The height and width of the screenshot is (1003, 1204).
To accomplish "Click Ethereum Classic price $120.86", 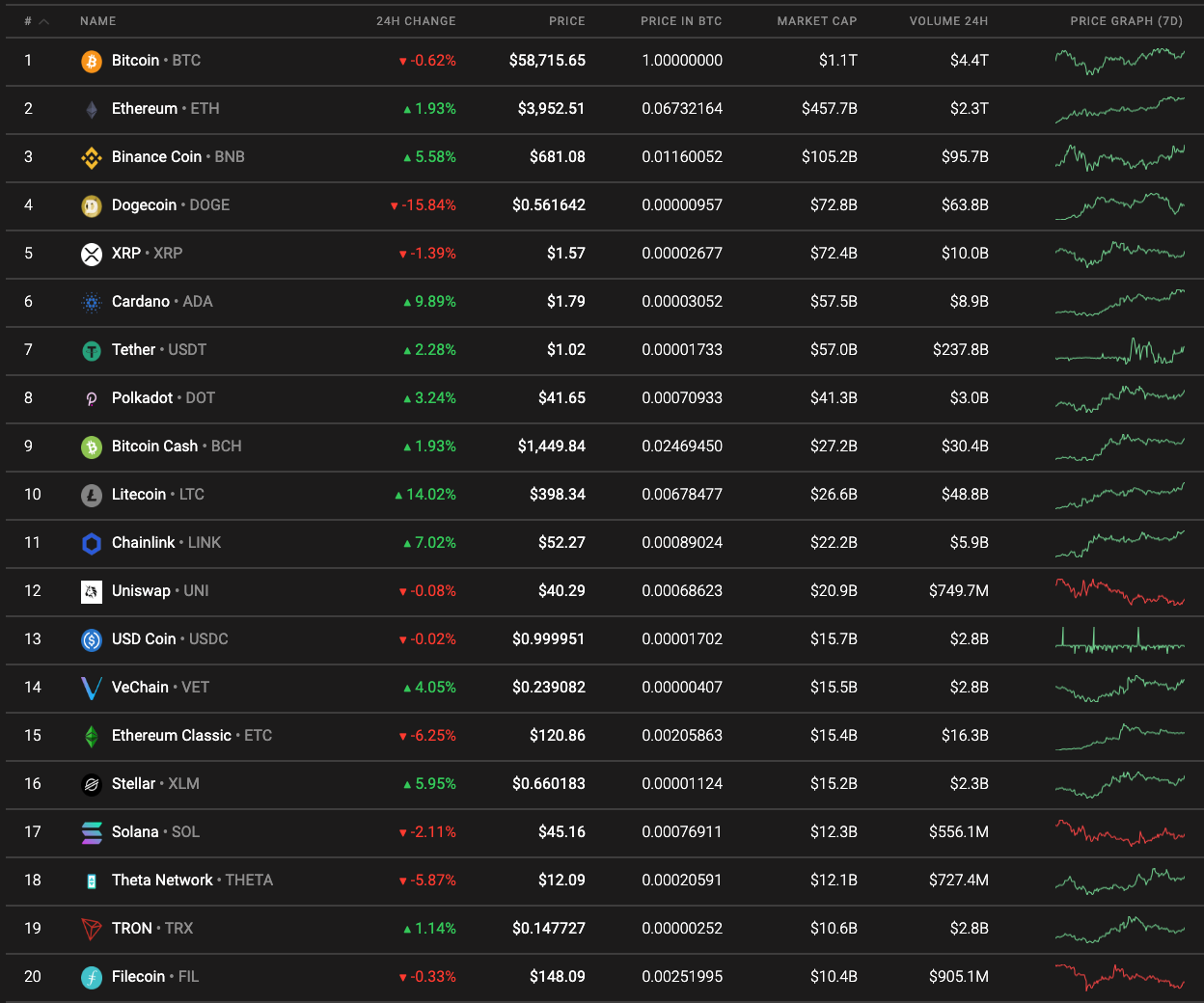I will 558,736.
